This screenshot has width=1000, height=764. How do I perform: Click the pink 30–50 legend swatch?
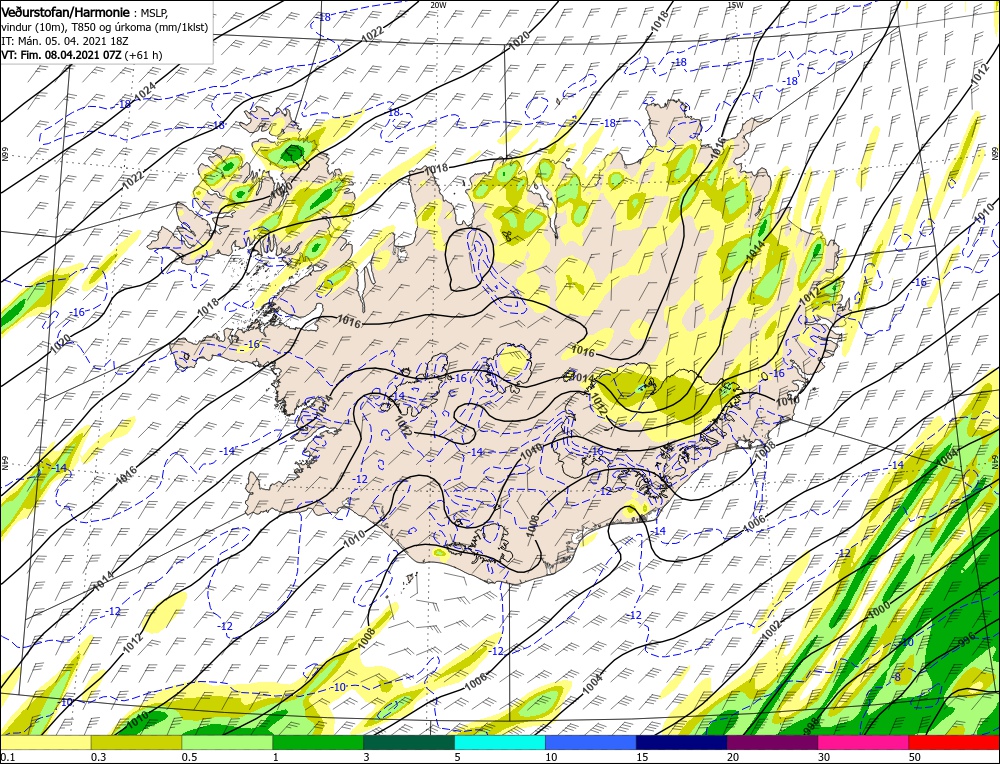(864, 742)
